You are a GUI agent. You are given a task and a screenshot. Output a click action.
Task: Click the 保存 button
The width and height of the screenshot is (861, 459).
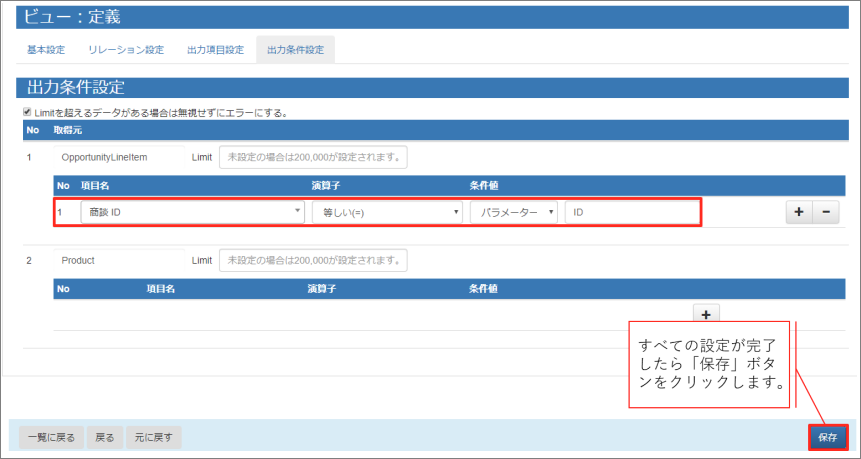(828, 437)
